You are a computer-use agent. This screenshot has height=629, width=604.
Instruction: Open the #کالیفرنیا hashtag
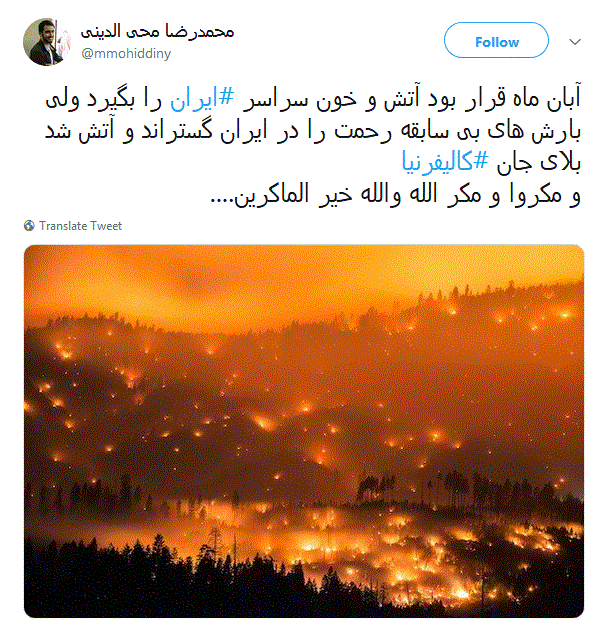click(x=445, y=162)
